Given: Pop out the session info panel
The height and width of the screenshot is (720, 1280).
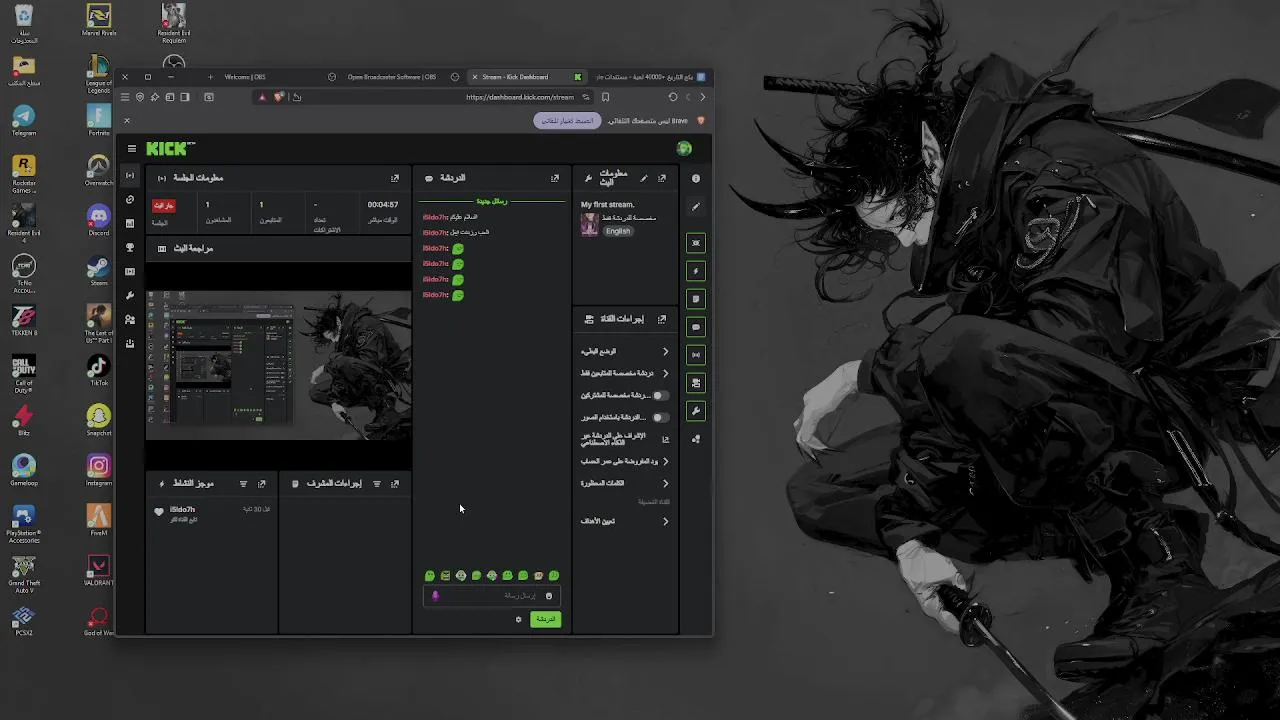Looking at the screenshot, I should tap(395, 178).
